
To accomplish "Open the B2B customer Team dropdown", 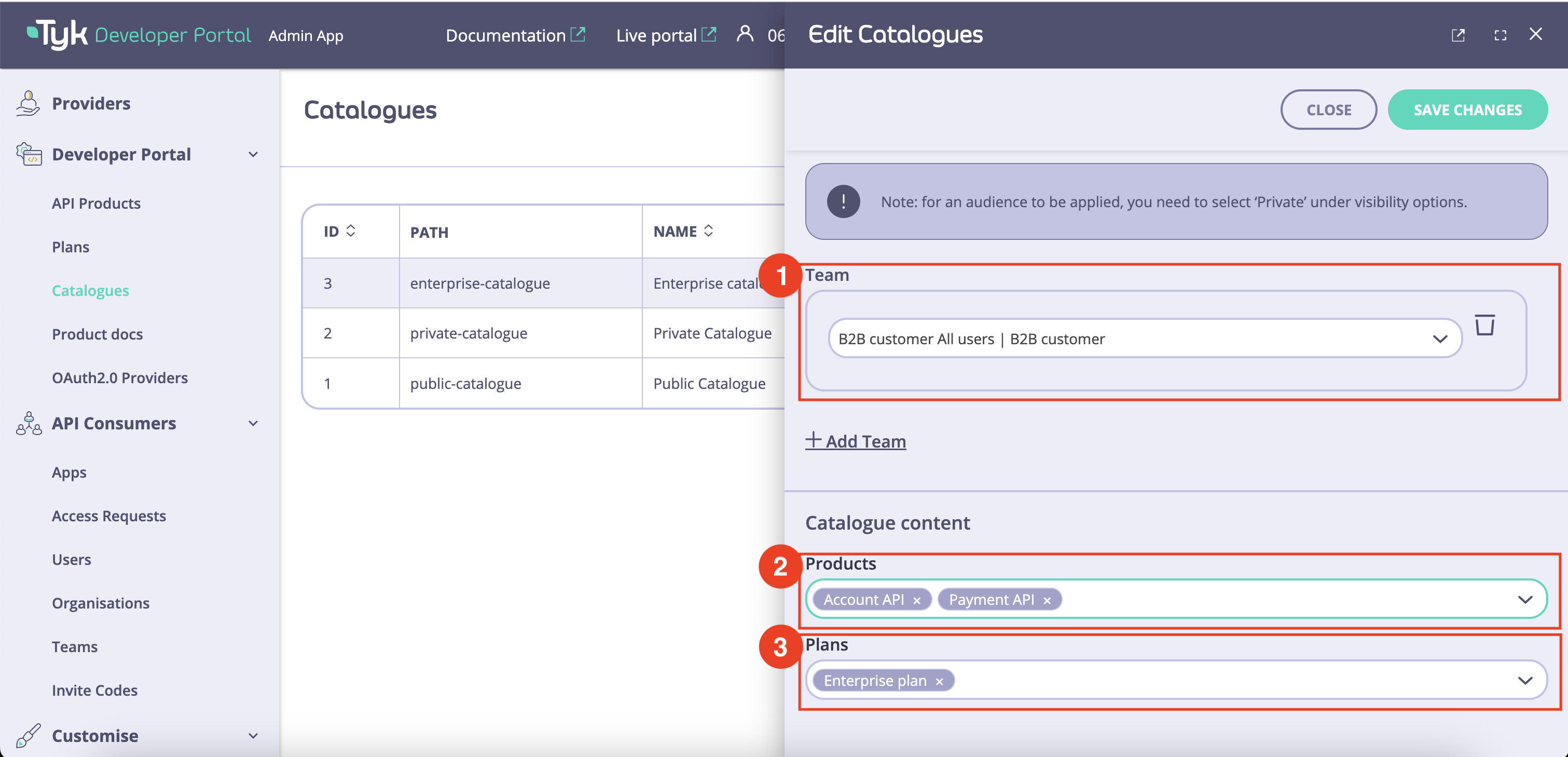I will pos(1440,338).
